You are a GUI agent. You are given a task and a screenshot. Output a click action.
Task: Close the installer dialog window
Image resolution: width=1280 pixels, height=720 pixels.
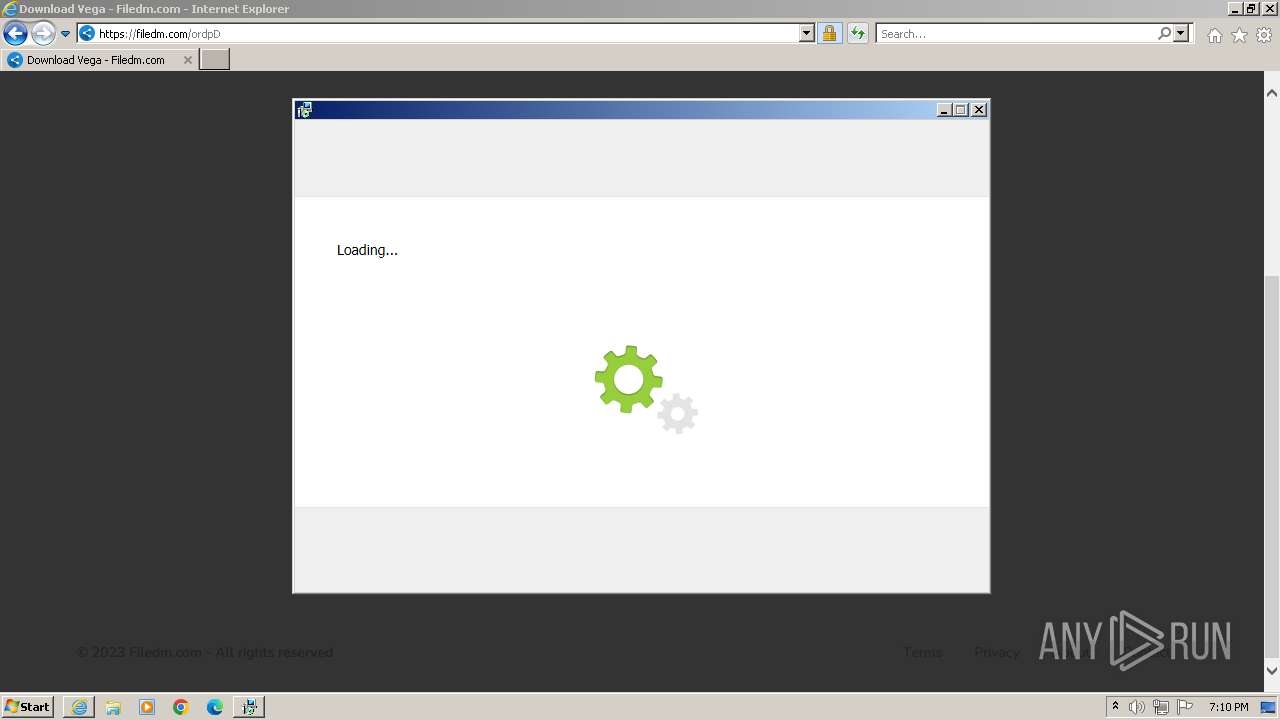(x=979, y=110)
